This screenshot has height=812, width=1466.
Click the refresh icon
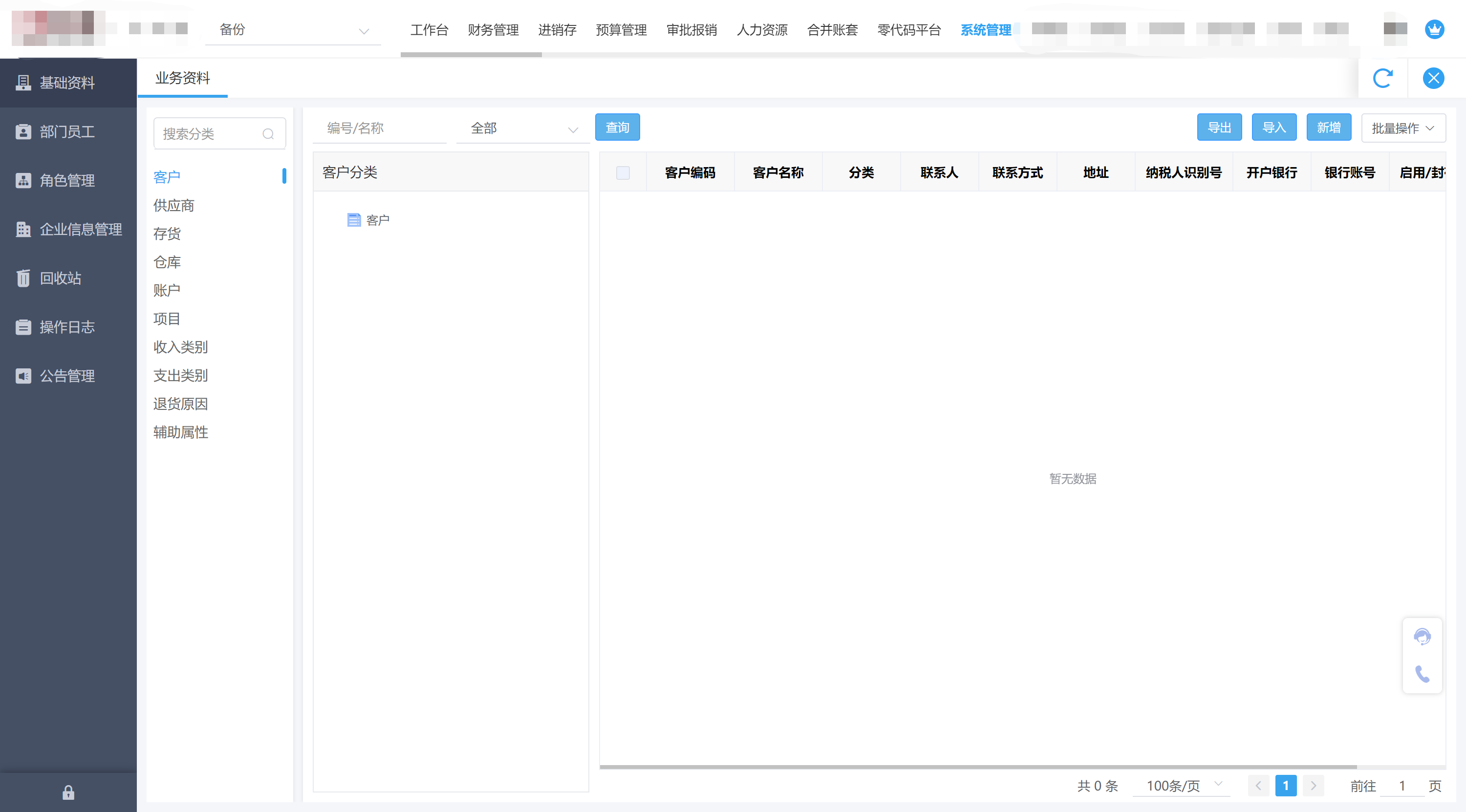[1382, 78]
